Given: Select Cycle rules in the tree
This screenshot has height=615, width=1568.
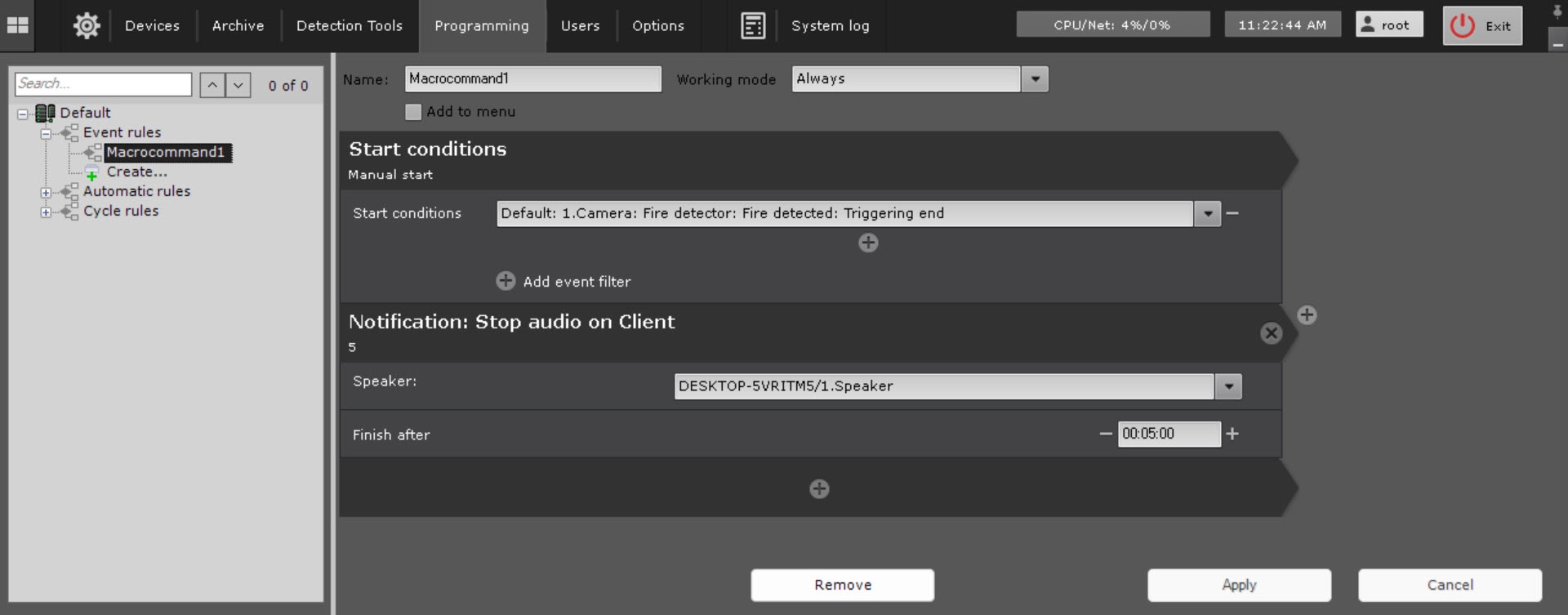Looking at the screenshot, I should point(121,211).
